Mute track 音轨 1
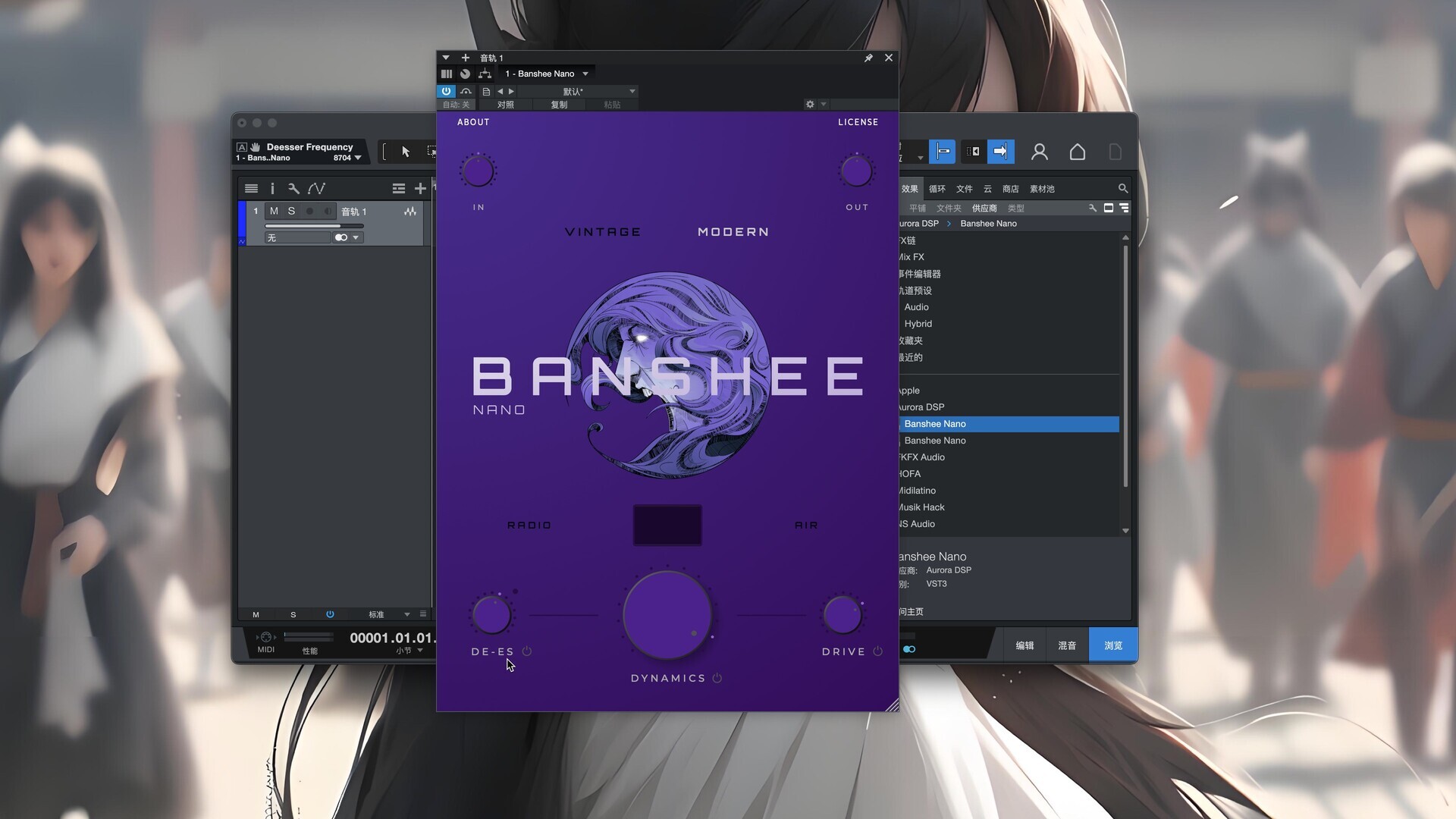The image size is (1456, 819). pos(274,212)
